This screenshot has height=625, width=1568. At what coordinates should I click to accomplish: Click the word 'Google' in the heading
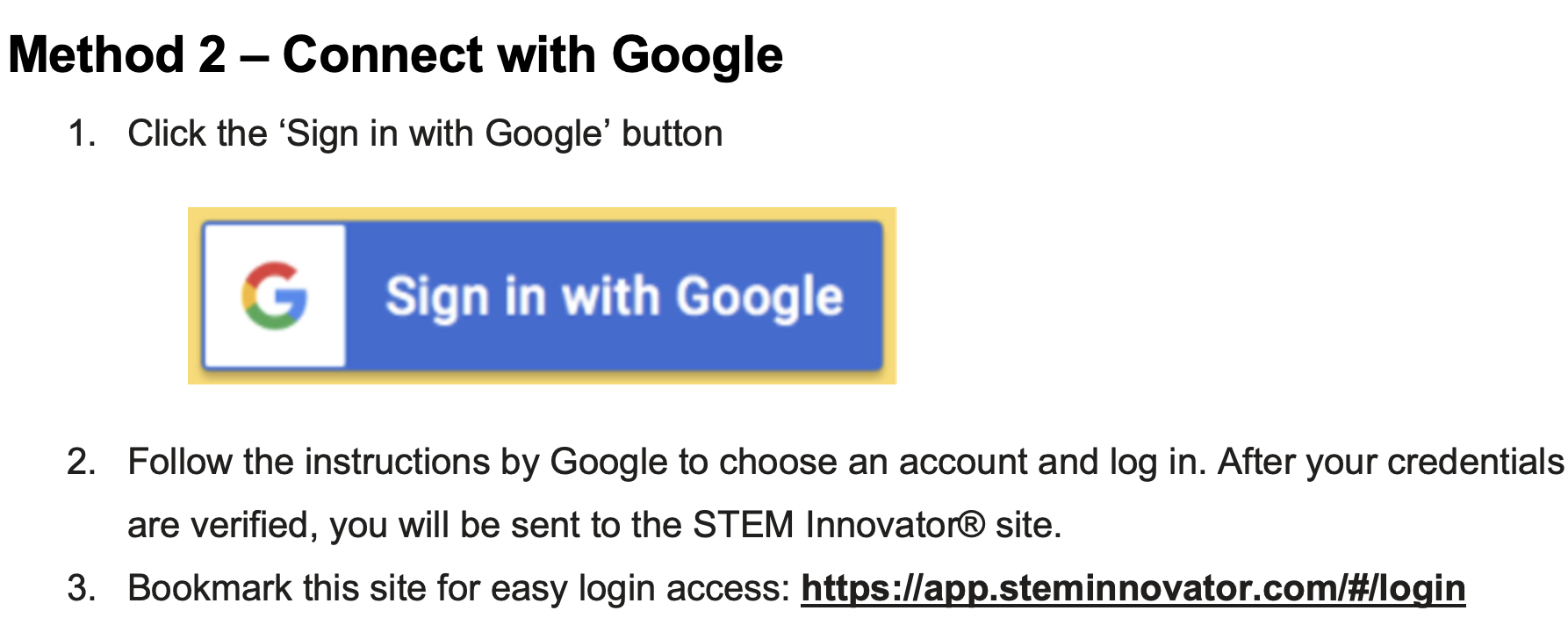697,54
